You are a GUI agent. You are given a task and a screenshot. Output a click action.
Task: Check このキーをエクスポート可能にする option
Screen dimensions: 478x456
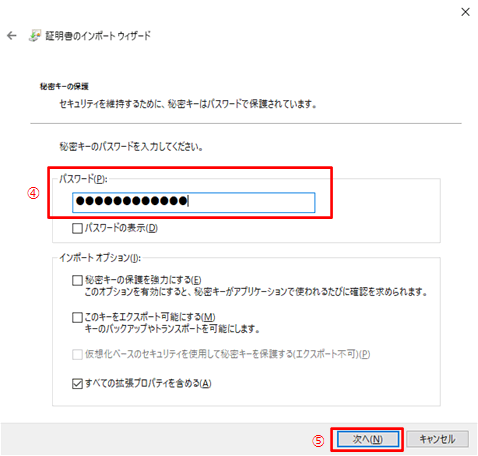tap(77, 317)
